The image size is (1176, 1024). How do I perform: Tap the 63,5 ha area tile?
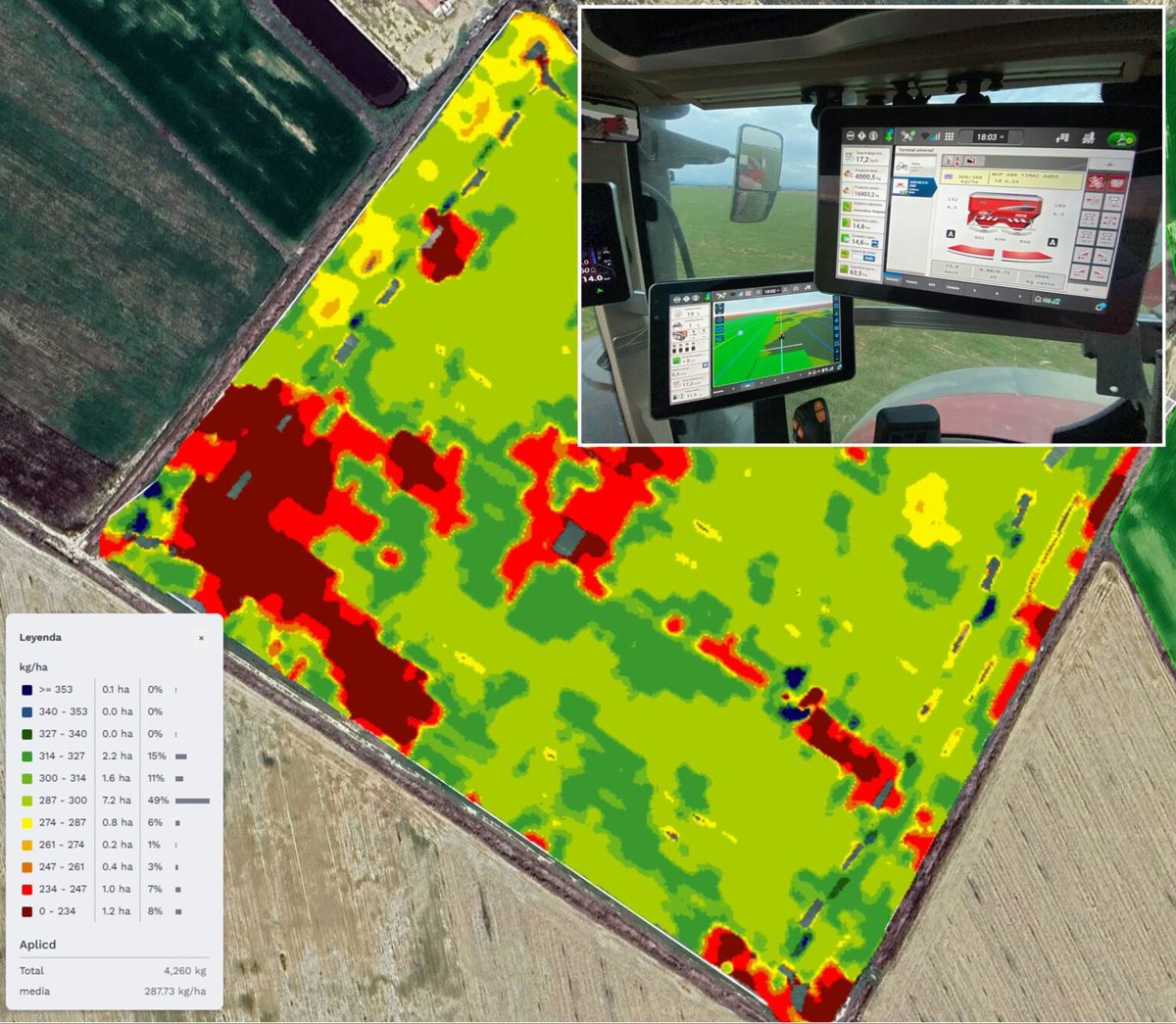[x=858, y=269]
